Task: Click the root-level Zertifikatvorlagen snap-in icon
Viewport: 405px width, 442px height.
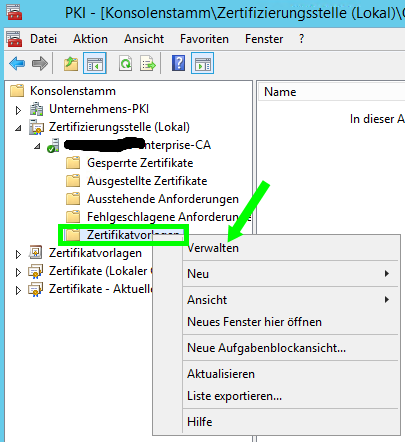Action: (36, 253)
